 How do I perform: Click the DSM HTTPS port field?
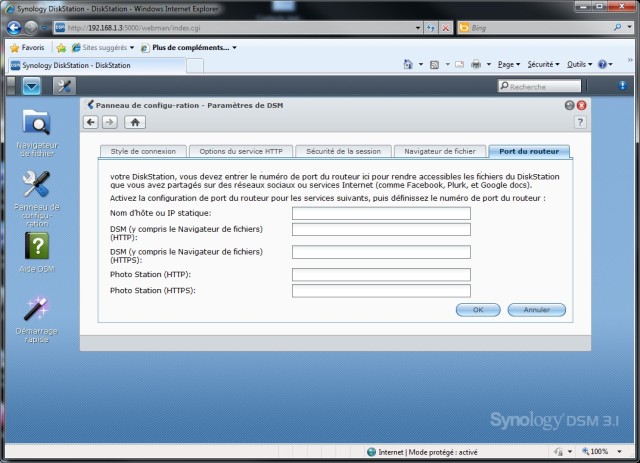[381, 252]
